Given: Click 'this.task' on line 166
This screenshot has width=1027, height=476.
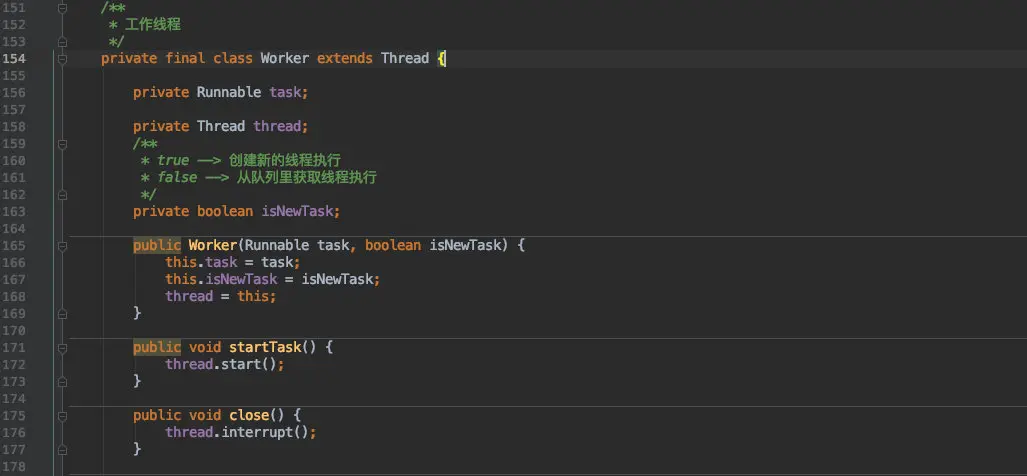Looking at the screenshot, I should [x=200, y=263].
